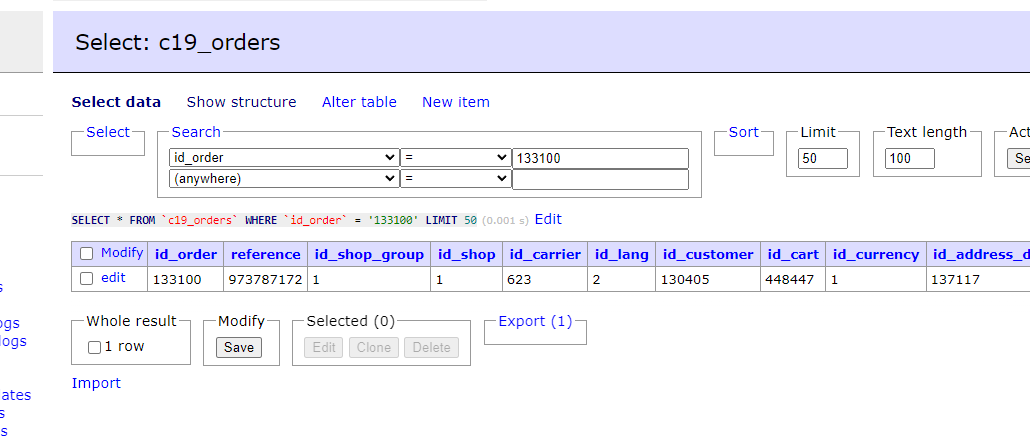Check the row checkbox for order 133100
This screenshot has height=447, width=1030.
tap(86, 279)
